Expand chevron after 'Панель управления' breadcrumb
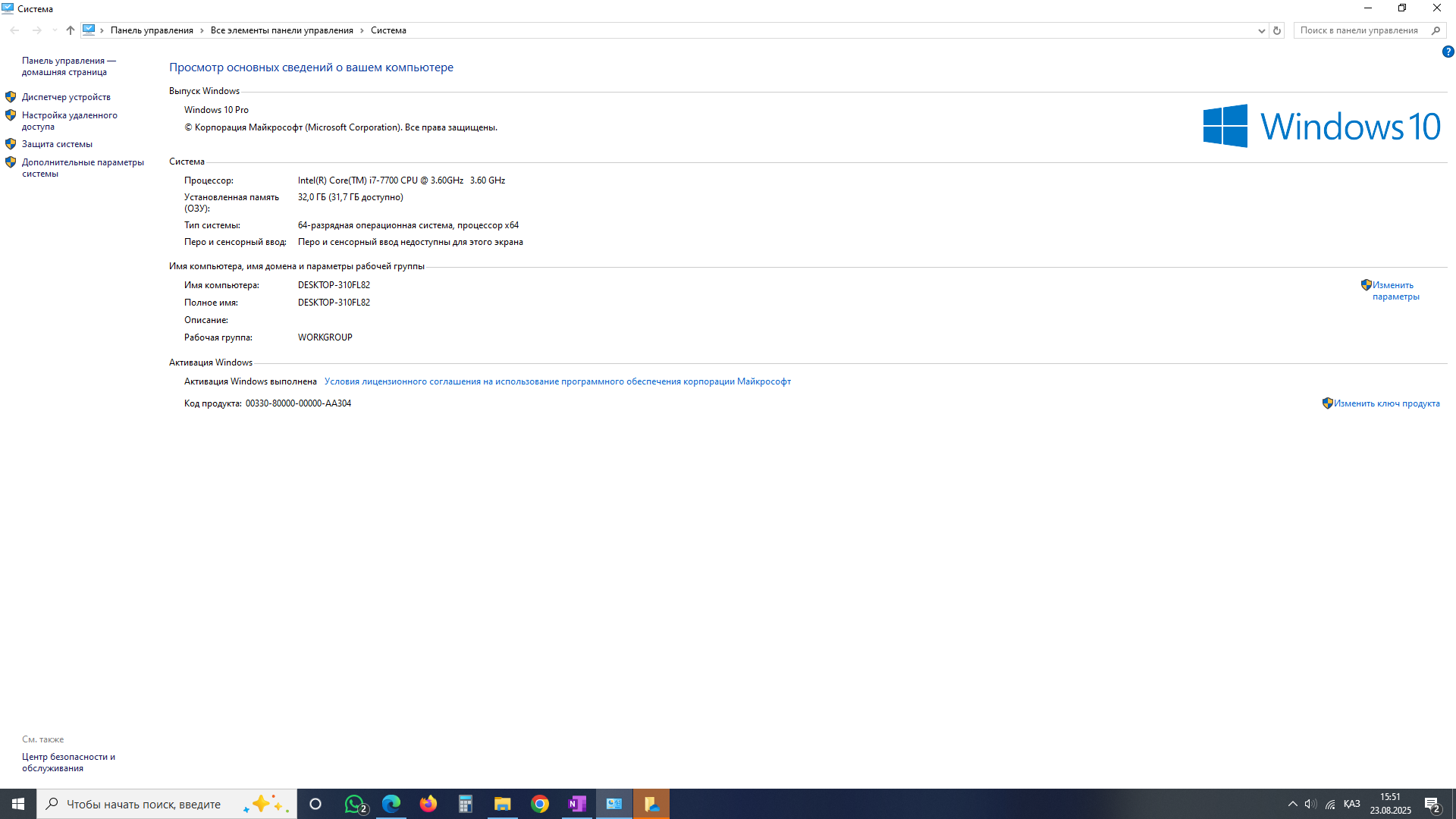This screenshot has width=1456, height=819. click(x=202, y=30)
